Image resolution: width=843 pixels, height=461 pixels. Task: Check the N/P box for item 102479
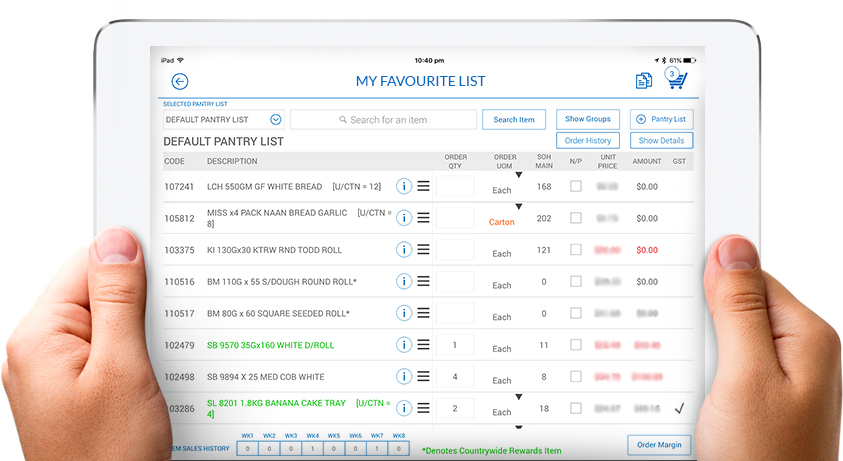click(x=576, y=345)
